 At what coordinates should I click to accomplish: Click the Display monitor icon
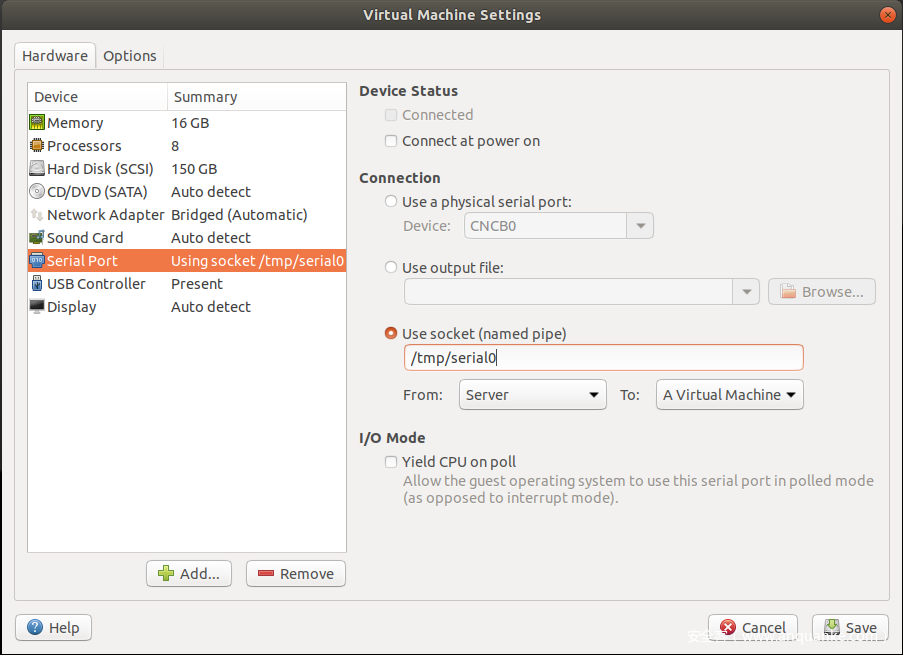pyautogui.click(x=37, y=306)
